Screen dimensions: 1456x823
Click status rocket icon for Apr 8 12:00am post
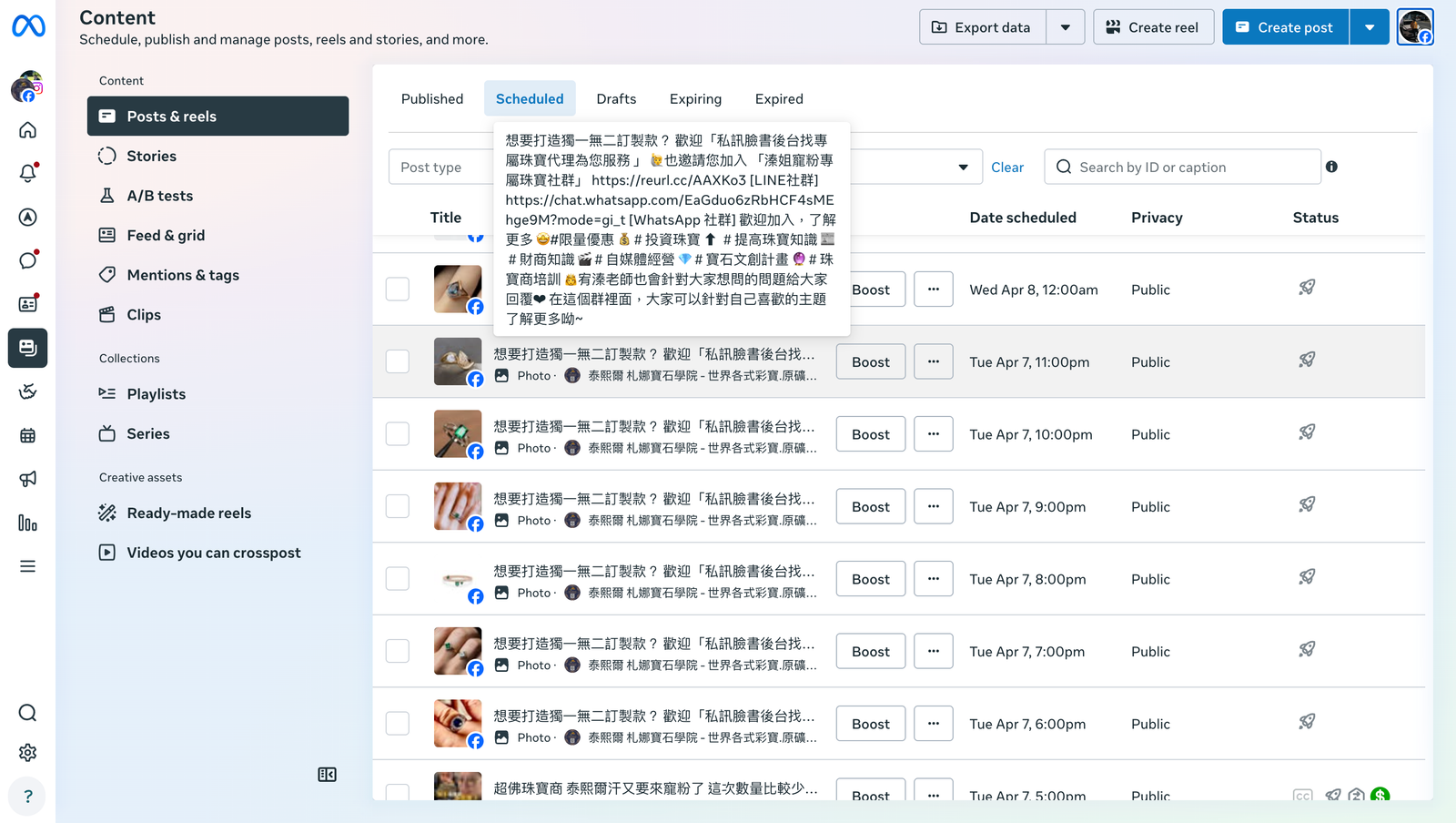click(1307, 288)
